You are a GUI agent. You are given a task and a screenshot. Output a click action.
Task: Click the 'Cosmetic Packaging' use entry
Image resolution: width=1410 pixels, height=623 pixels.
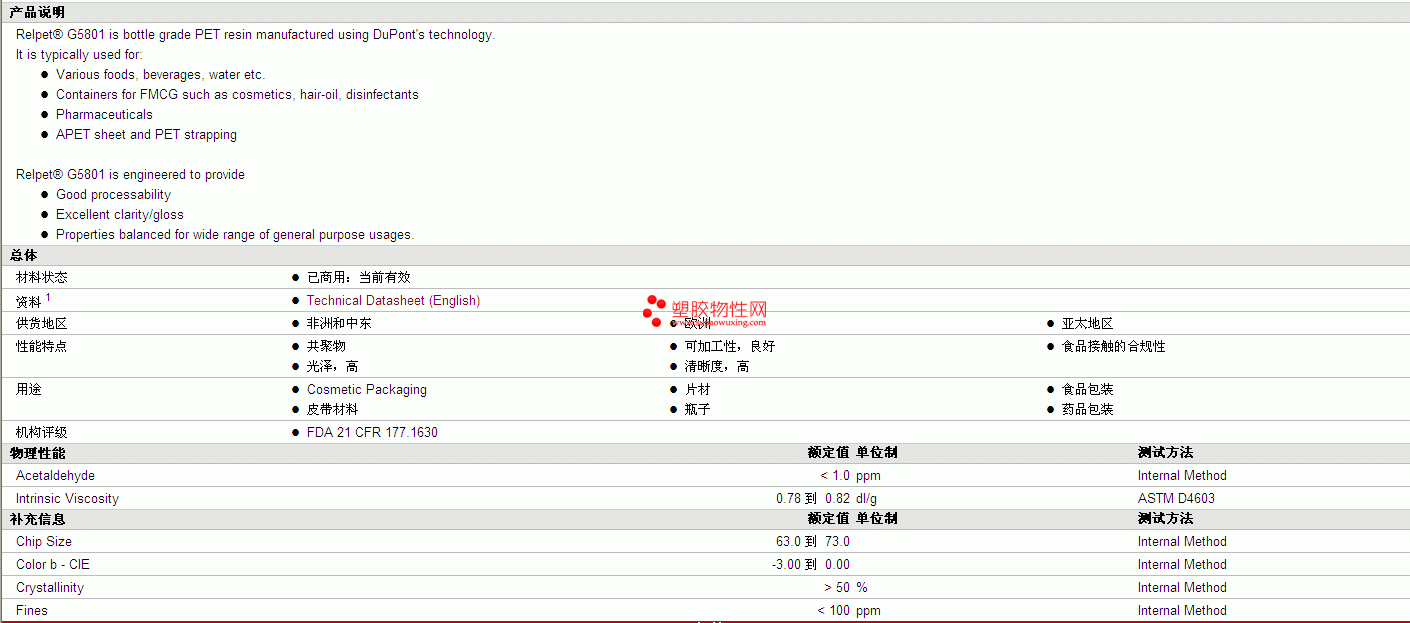click(x=367, y=390)
